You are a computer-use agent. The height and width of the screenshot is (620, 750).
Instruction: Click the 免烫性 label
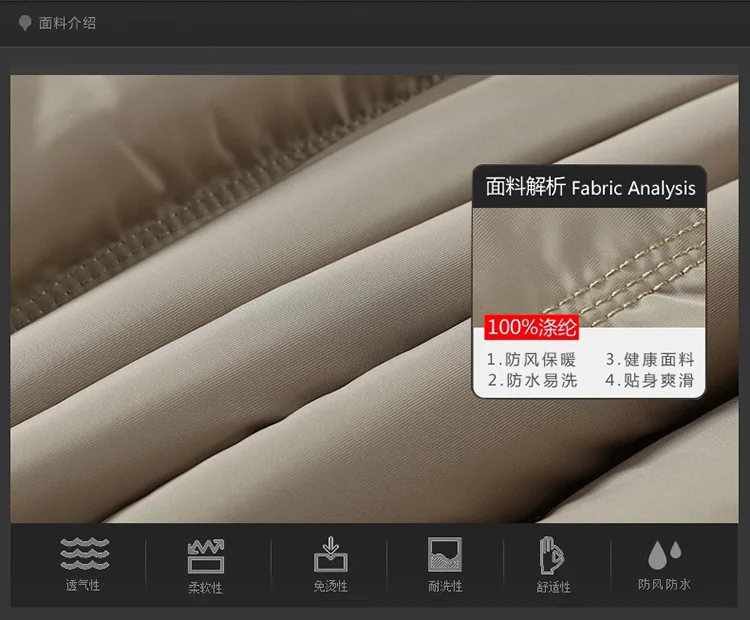(331, 586)
